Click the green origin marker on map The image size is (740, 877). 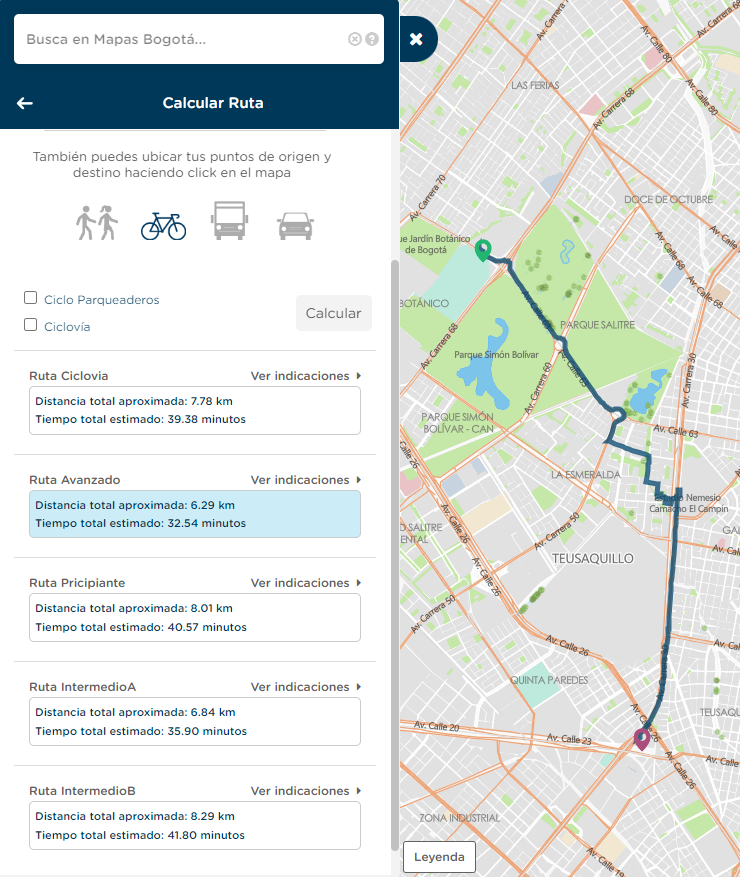[x=483, y=250]
